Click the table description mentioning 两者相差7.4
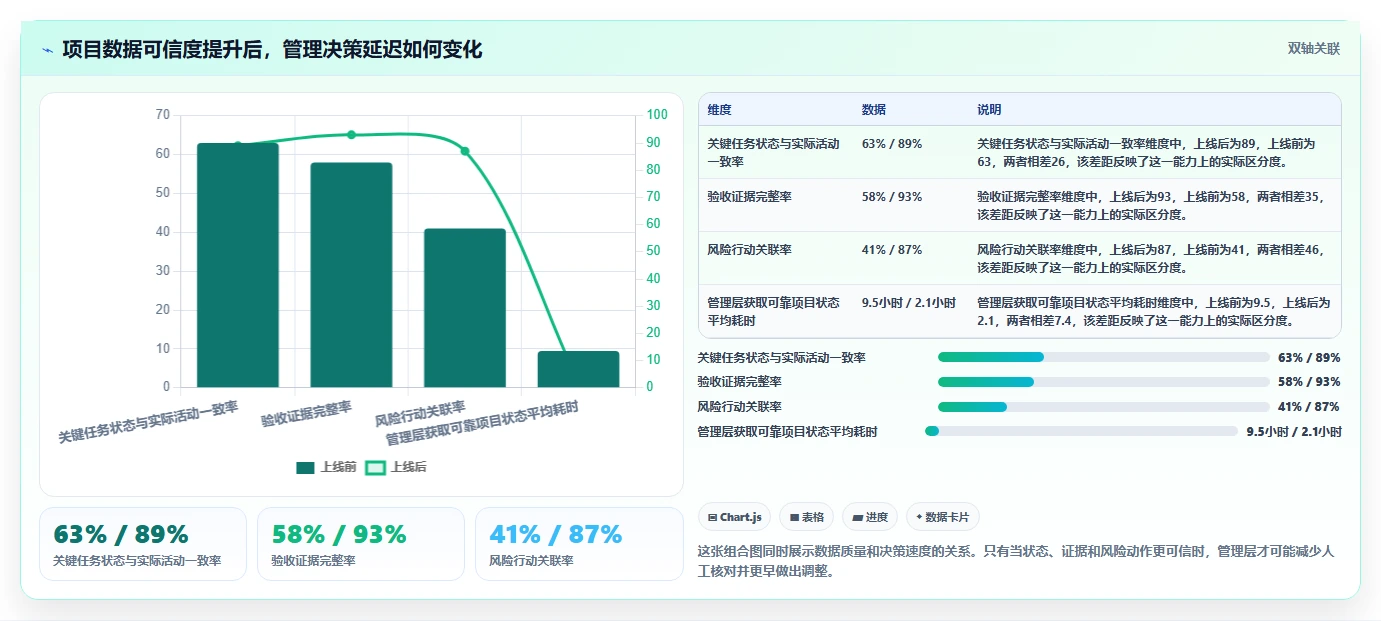 point(1152,311)
